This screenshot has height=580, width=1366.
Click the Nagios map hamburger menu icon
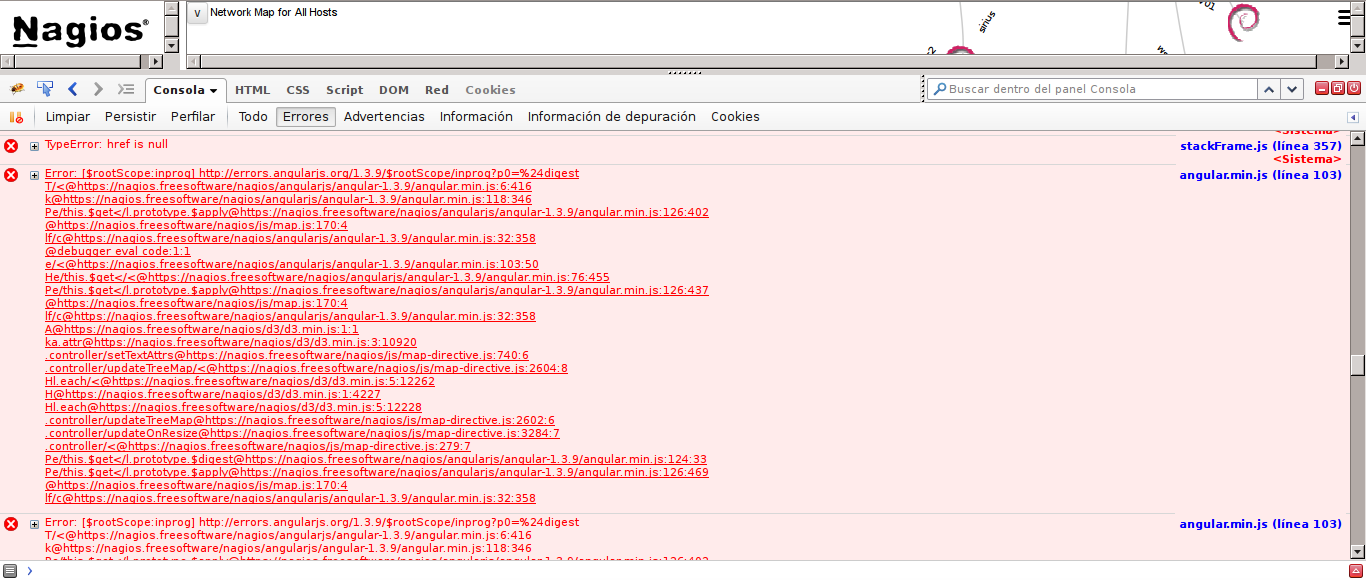pos(1345,16)
